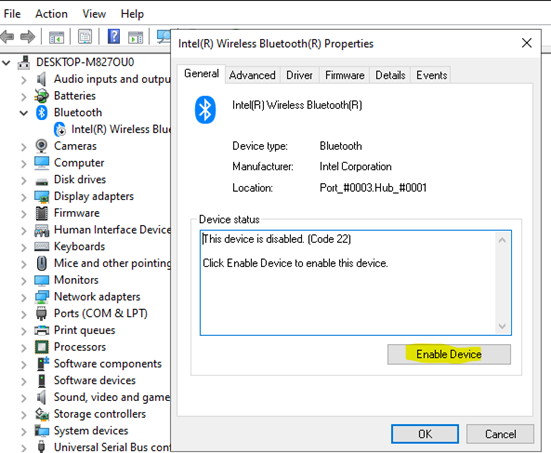Click OK in the Properties dialog
The width and height of the screenshot is (551, 453).
tap(425, 434)
